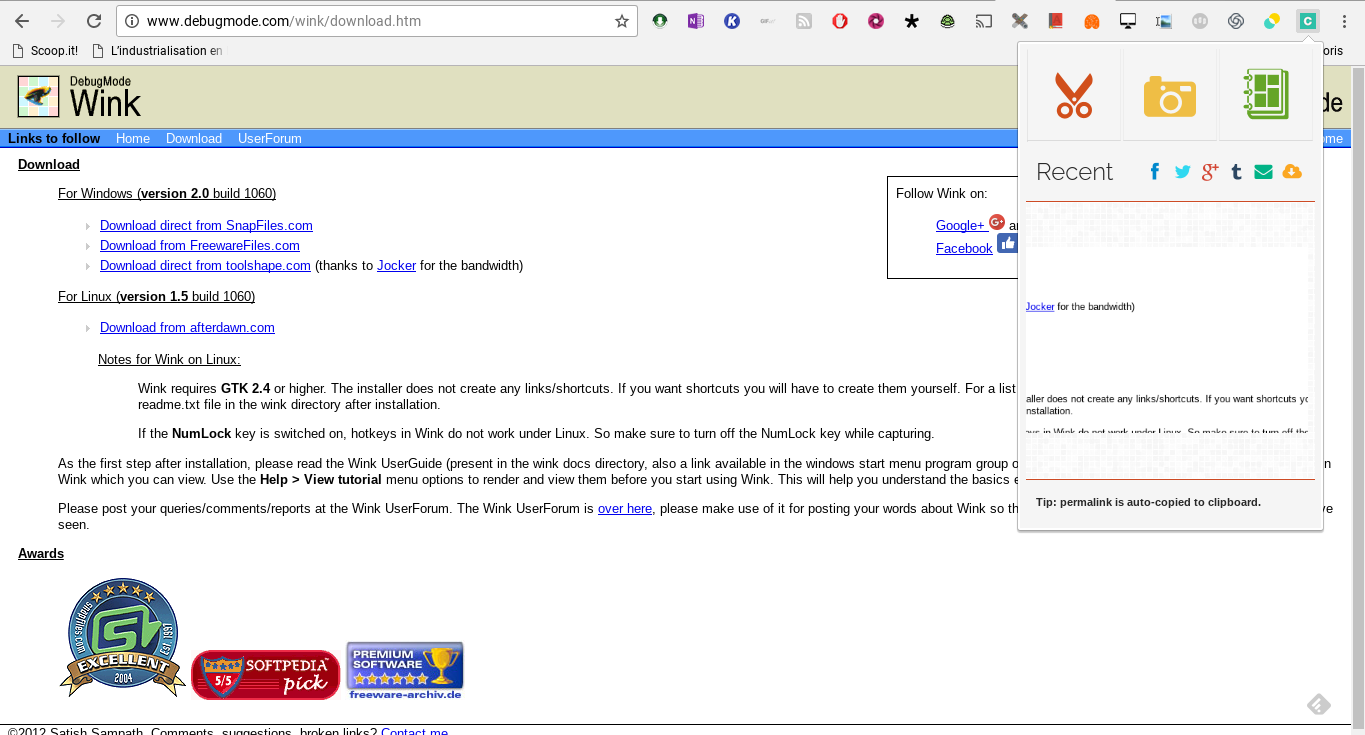
Task: Click the recent clip thumbnail in popup
Action: 1168,340
